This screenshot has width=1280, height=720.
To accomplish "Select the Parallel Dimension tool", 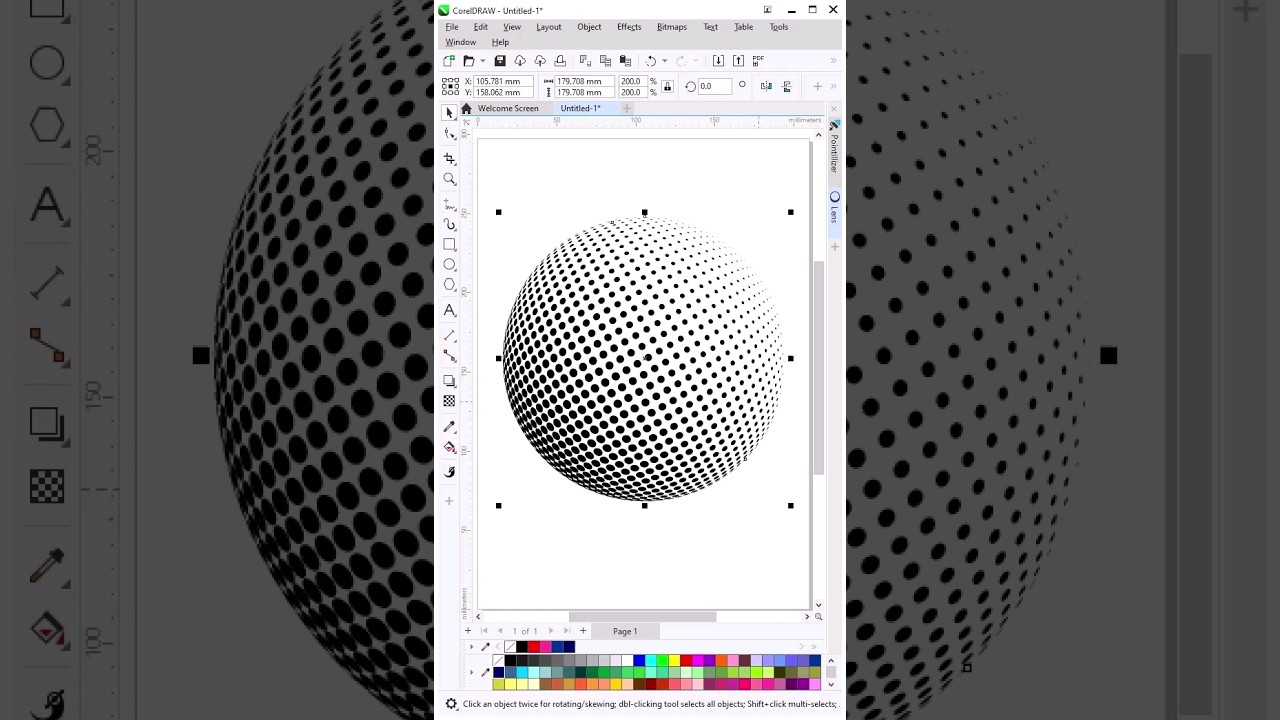I will 449,335.
